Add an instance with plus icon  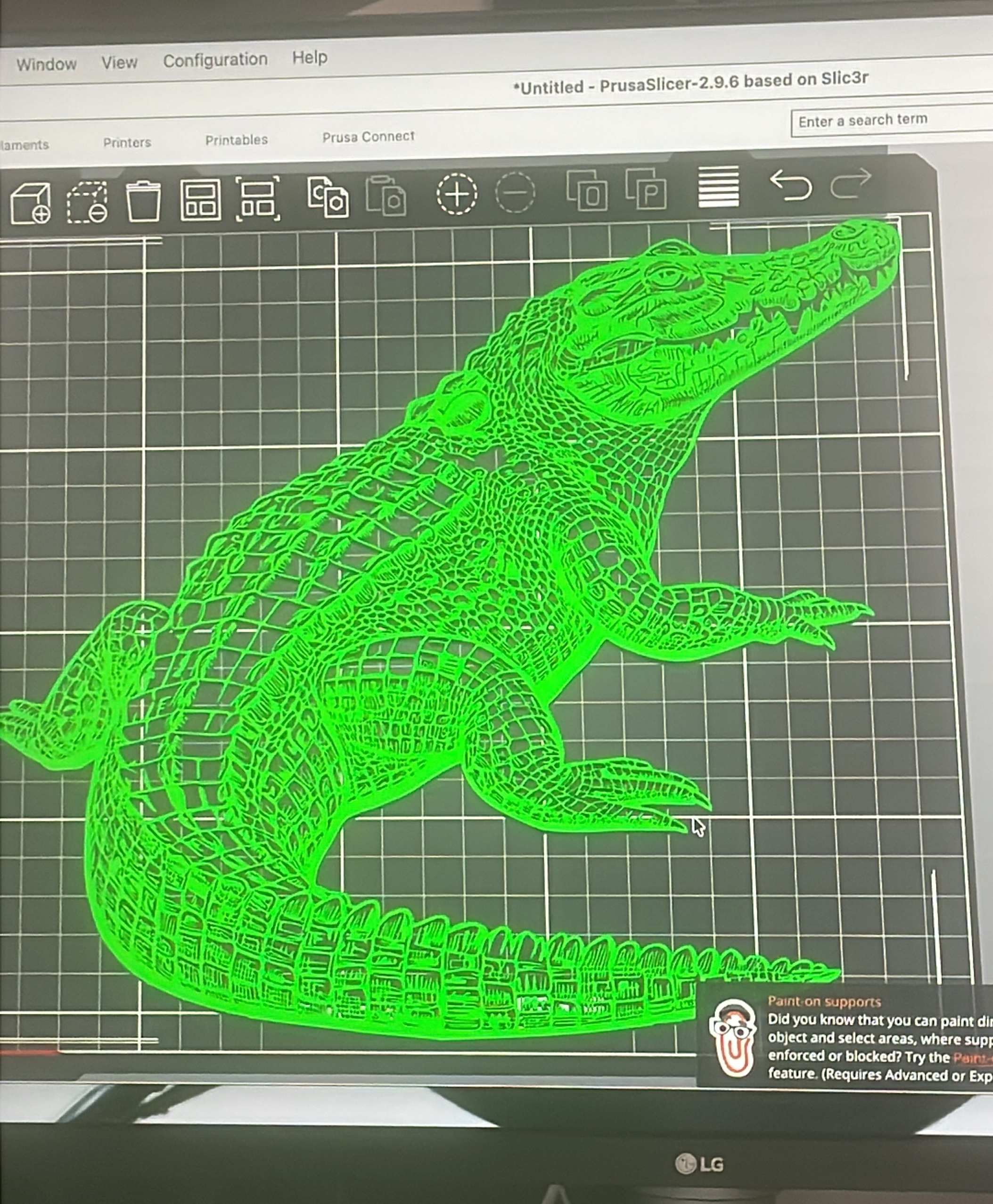click(x=457, y=194)
